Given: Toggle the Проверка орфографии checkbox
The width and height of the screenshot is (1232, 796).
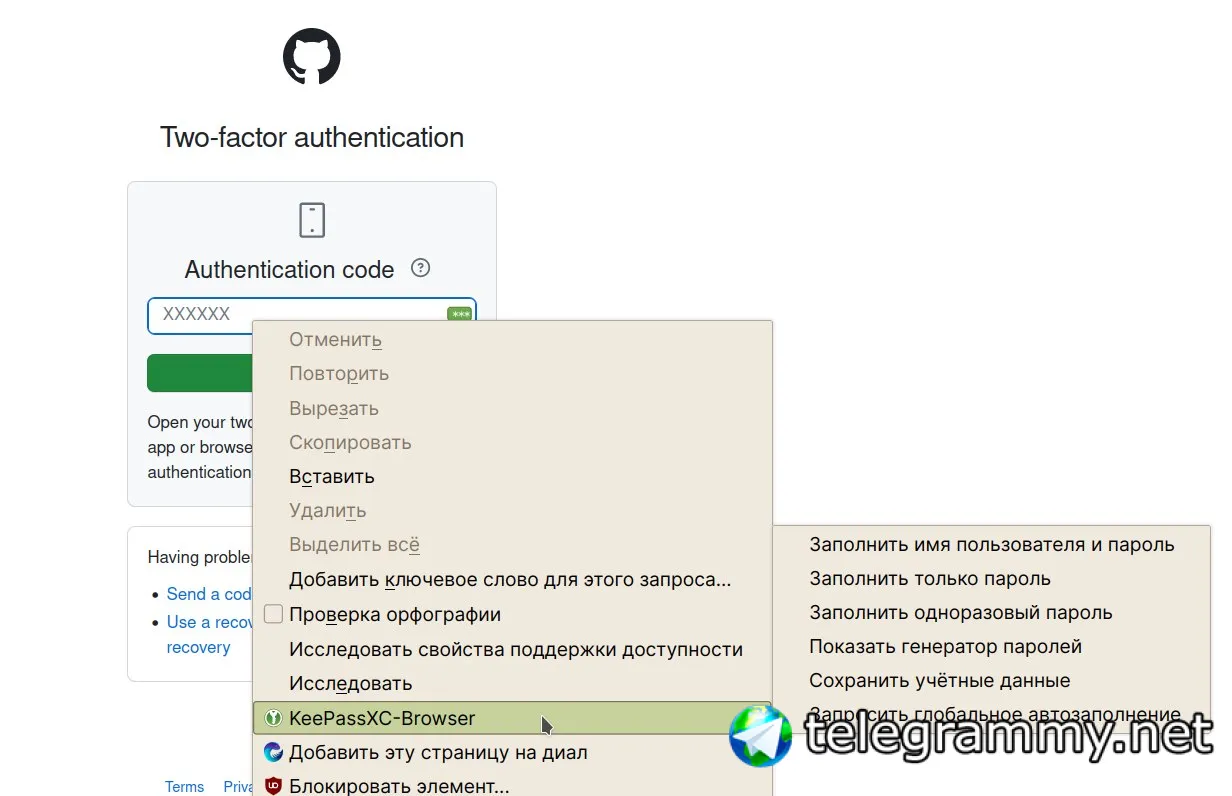Looking at the screenshot, I should (273, 614).
